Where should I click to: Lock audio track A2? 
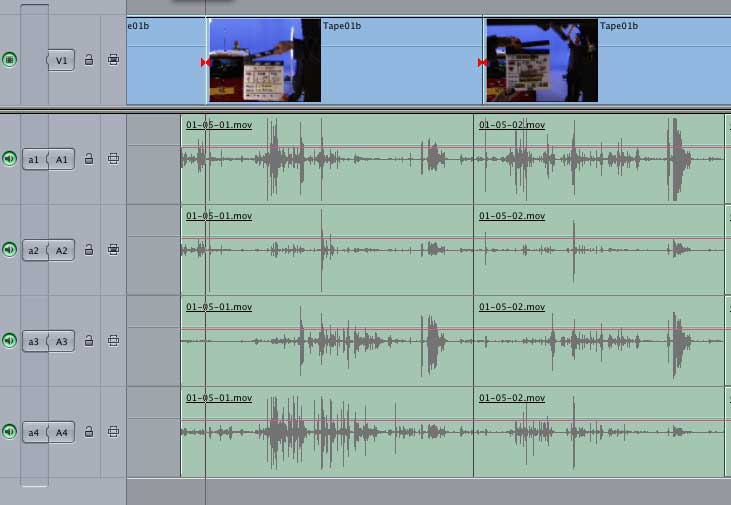(89, 249)
